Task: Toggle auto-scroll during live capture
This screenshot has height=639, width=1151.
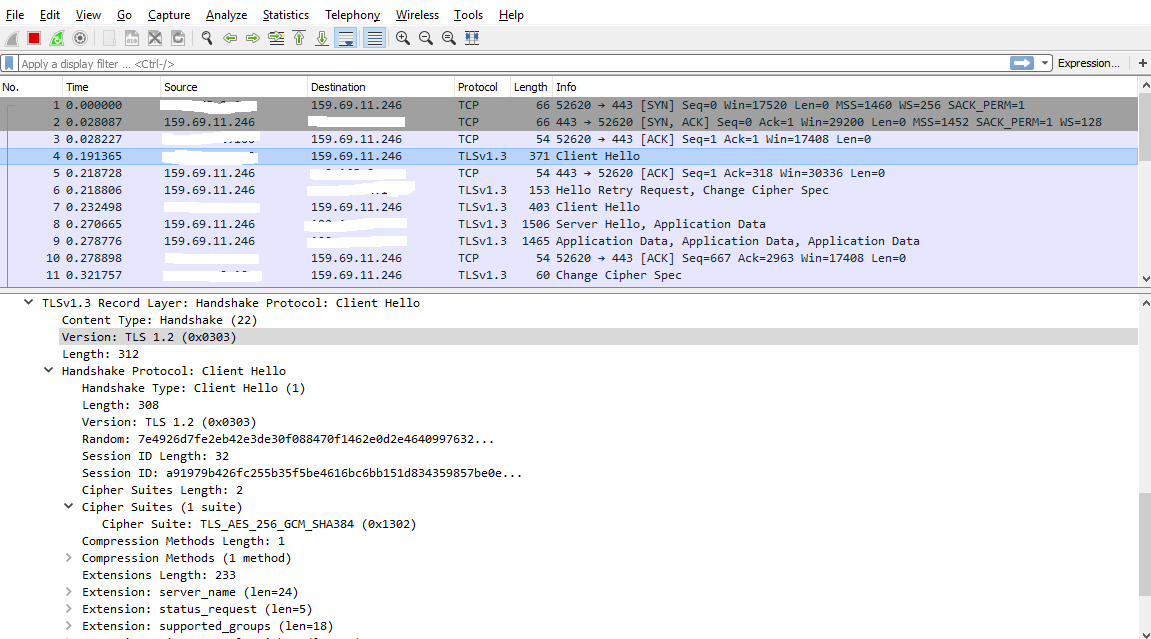Action: (346, 38)
